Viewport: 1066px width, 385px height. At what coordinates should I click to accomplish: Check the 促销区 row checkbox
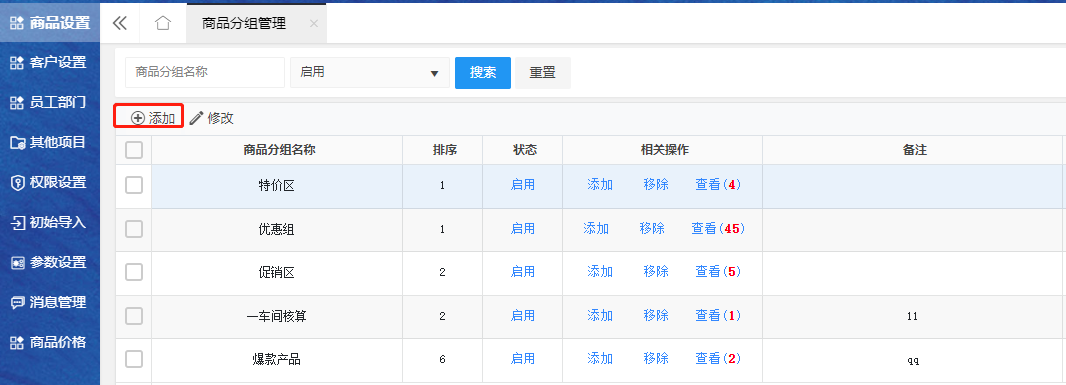pyautogui.click(x=134, y=272)
